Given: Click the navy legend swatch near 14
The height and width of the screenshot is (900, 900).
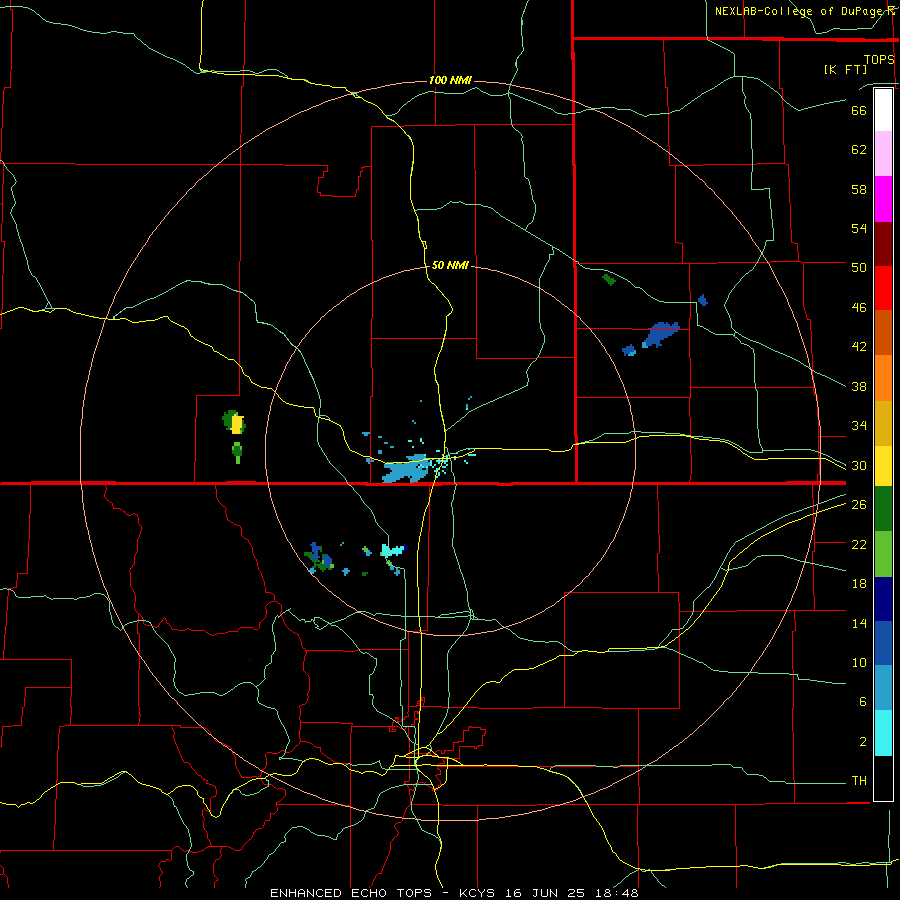Looking at the screenshot, I should 883,599.
